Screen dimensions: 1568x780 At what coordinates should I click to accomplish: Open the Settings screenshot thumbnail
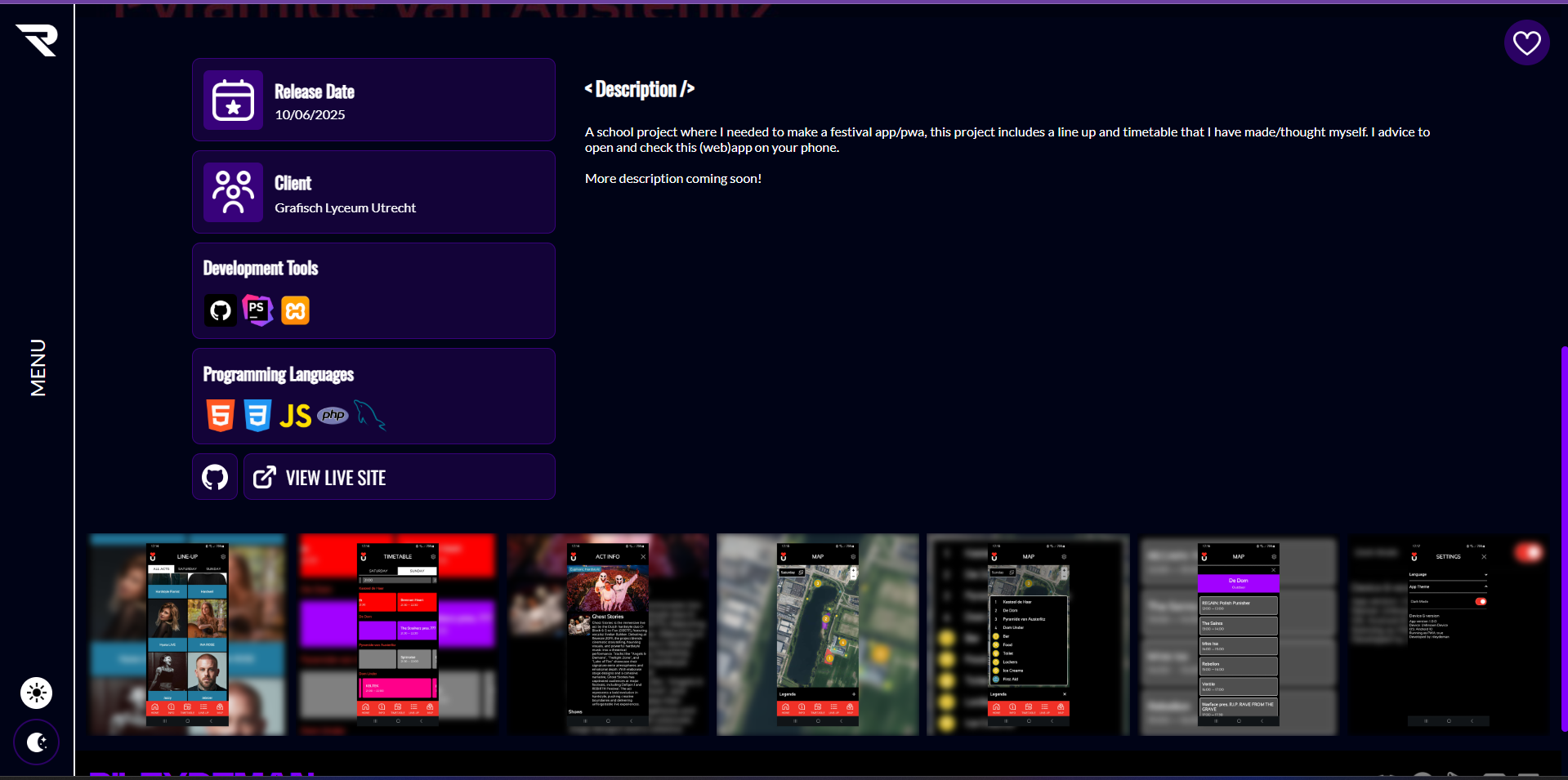1448,635
